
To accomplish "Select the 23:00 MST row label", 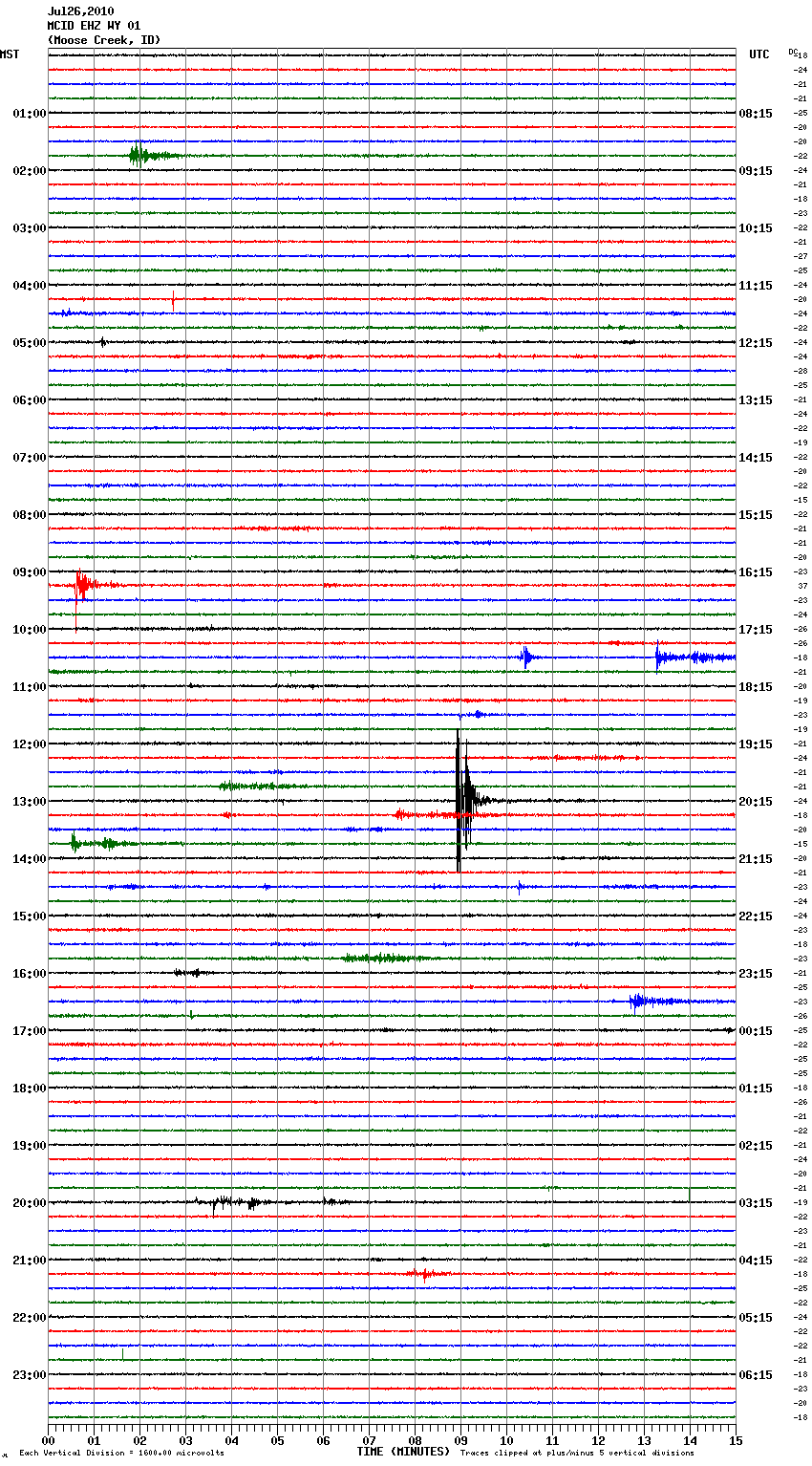I will [x=29, y=1375].
